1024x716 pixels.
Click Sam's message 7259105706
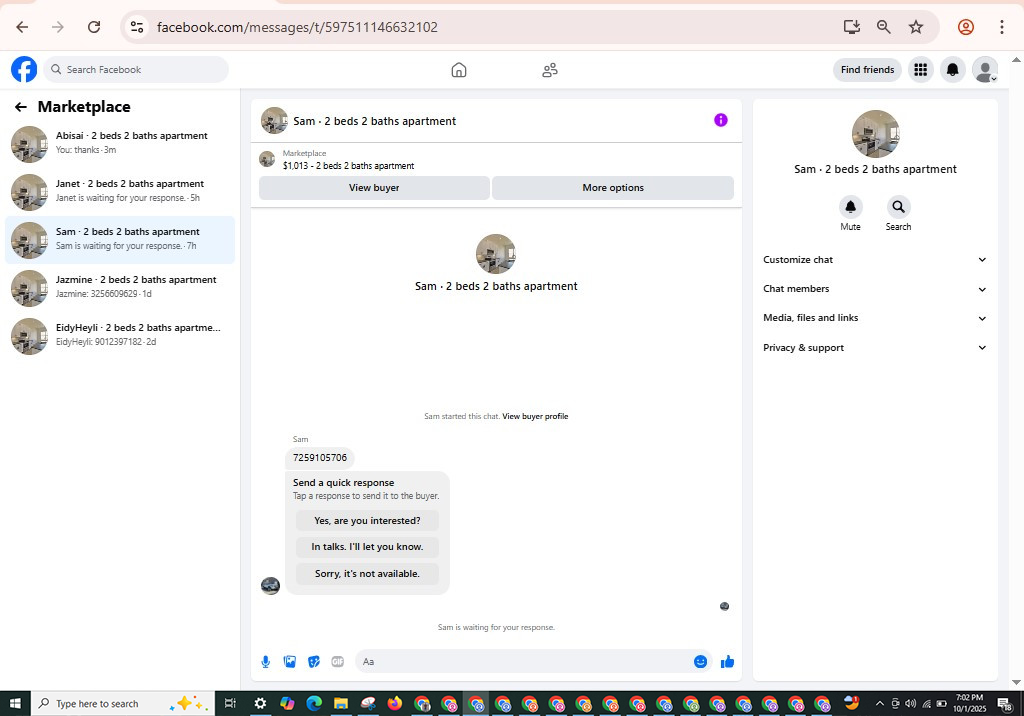320,458
